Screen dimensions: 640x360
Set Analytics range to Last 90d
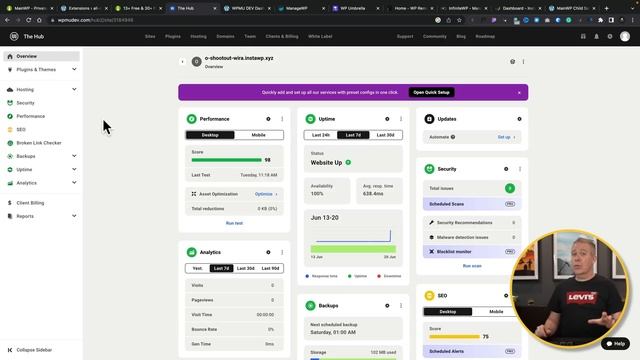pyautogui.click(x=270, y=268)
